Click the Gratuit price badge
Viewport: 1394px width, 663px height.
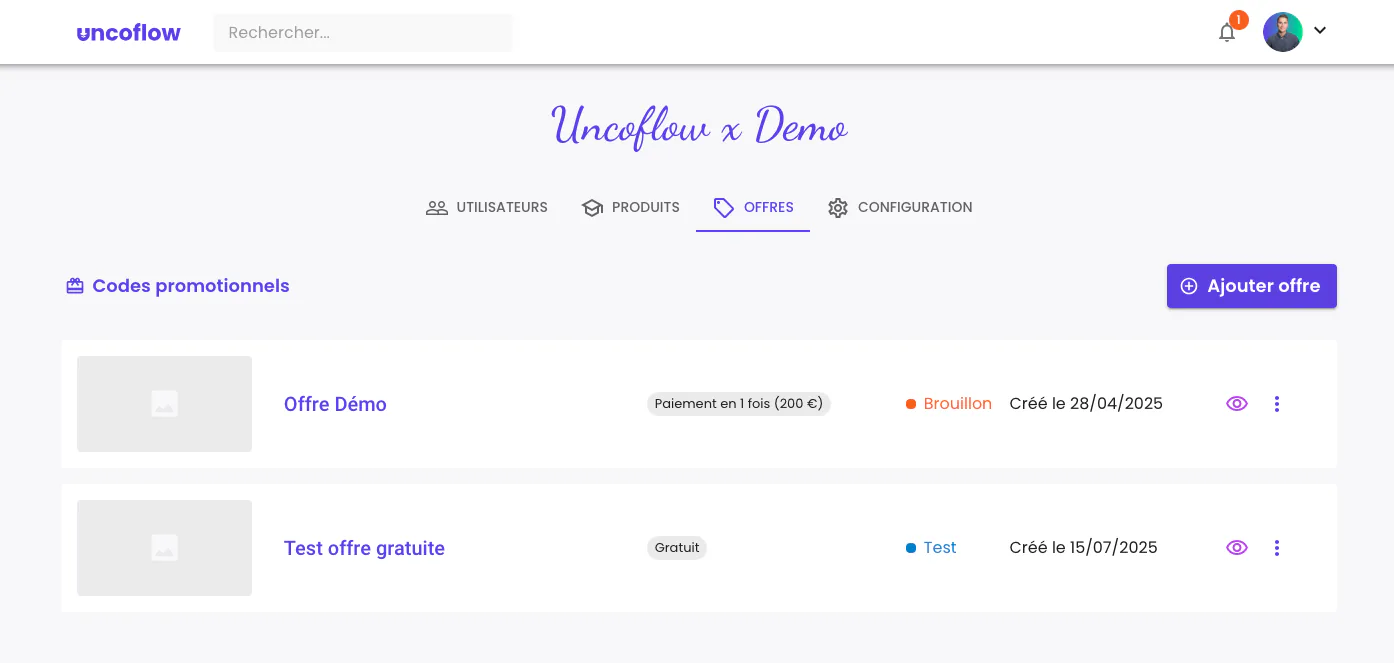click(x=677, y=548)
